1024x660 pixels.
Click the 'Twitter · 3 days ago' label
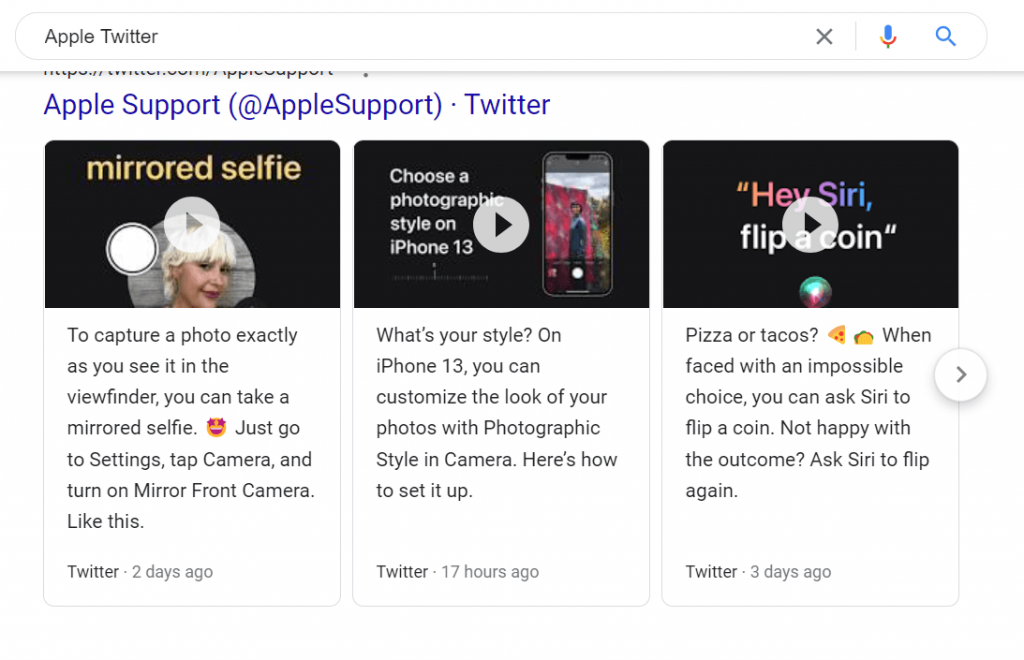[758, 572]
